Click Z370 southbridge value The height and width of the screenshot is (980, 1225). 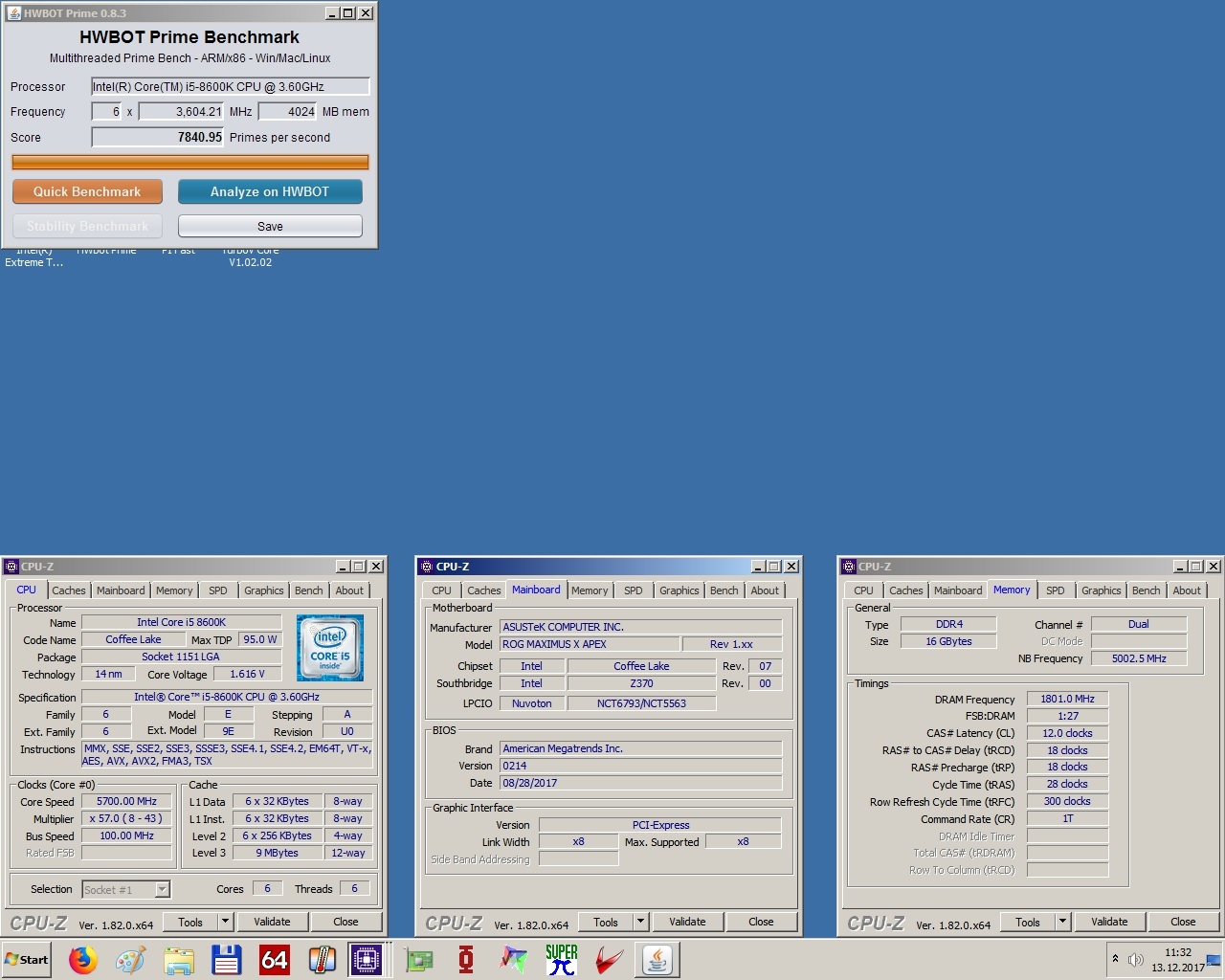tap(641, 683)
